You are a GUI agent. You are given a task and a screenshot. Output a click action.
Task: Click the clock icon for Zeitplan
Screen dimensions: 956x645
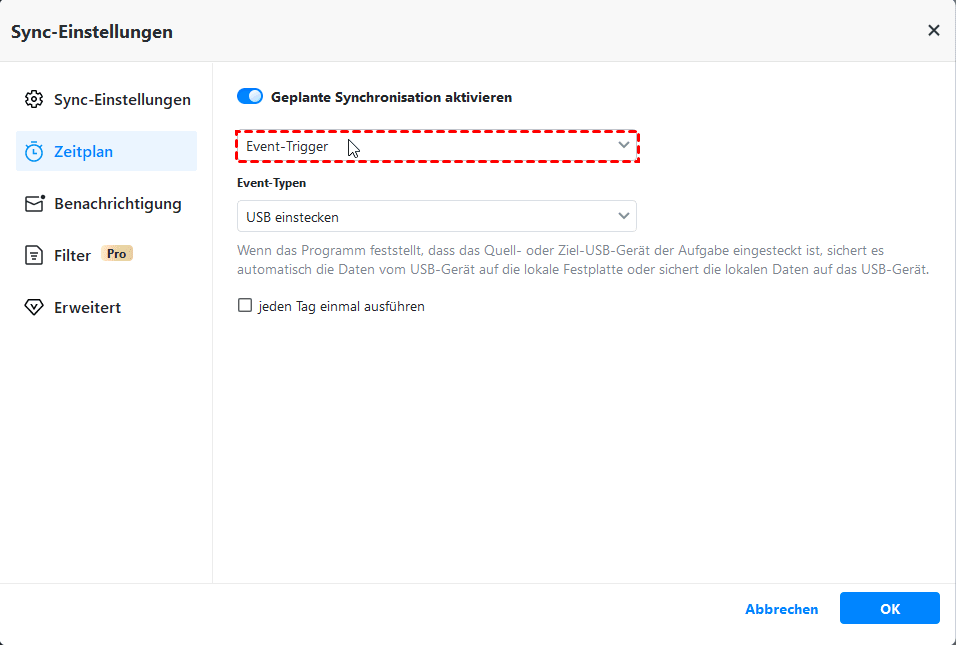[34, 152]
